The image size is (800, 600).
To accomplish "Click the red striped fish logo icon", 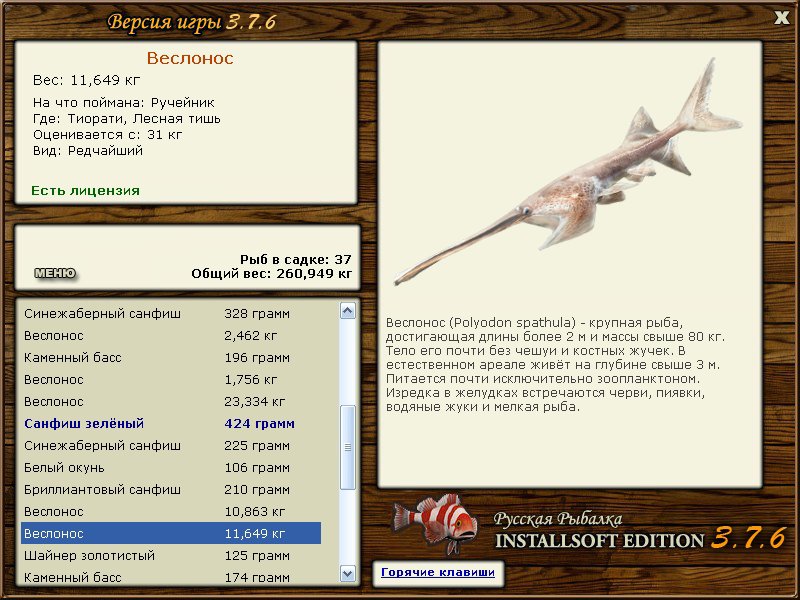I will coord(435,524).
